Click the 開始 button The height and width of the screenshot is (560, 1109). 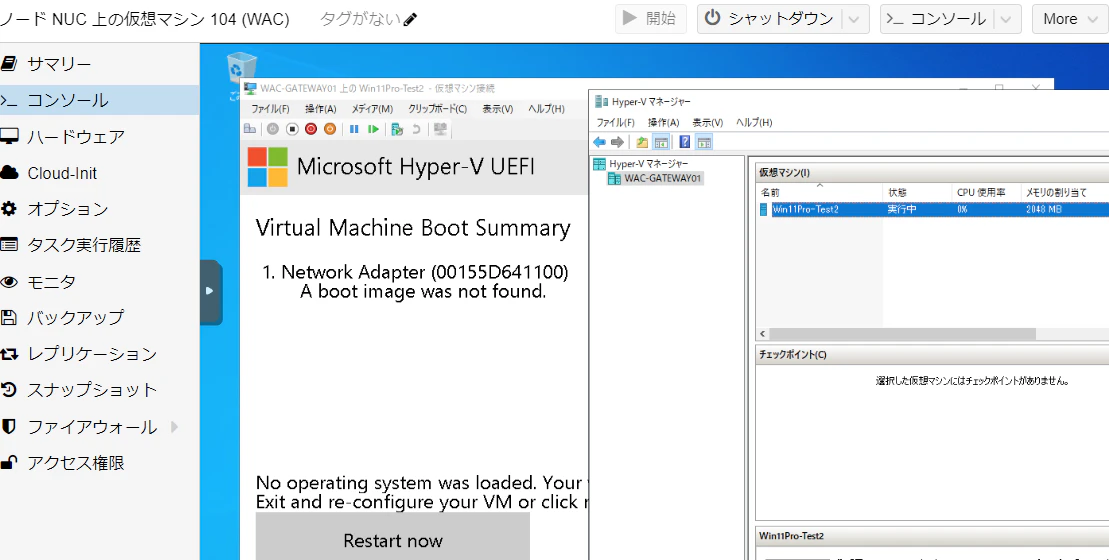(651, 19)
